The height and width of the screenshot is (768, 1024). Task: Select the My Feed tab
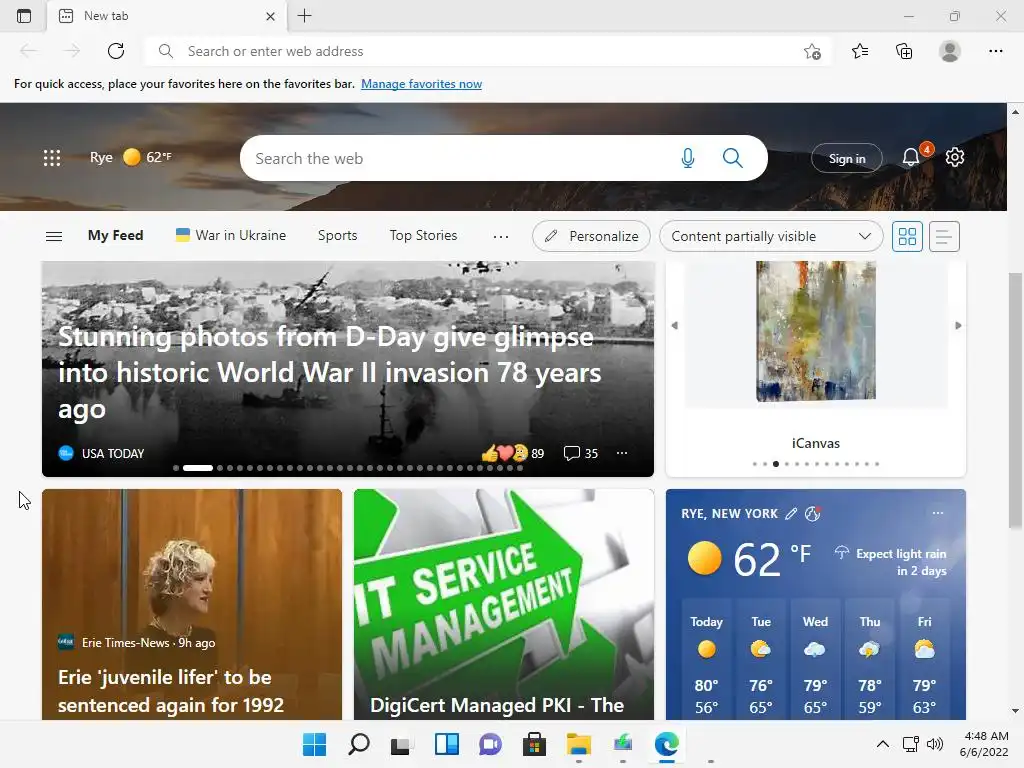pyautogui.click(x=116, y=235)
